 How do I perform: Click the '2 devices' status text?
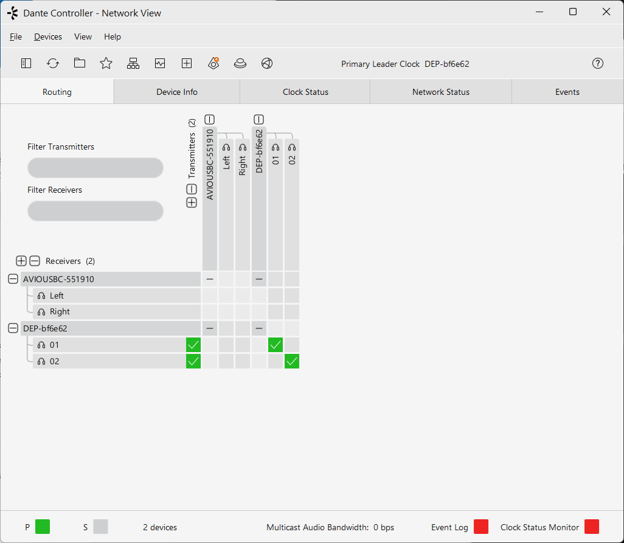pyautogui.click(x=160, y=527)
